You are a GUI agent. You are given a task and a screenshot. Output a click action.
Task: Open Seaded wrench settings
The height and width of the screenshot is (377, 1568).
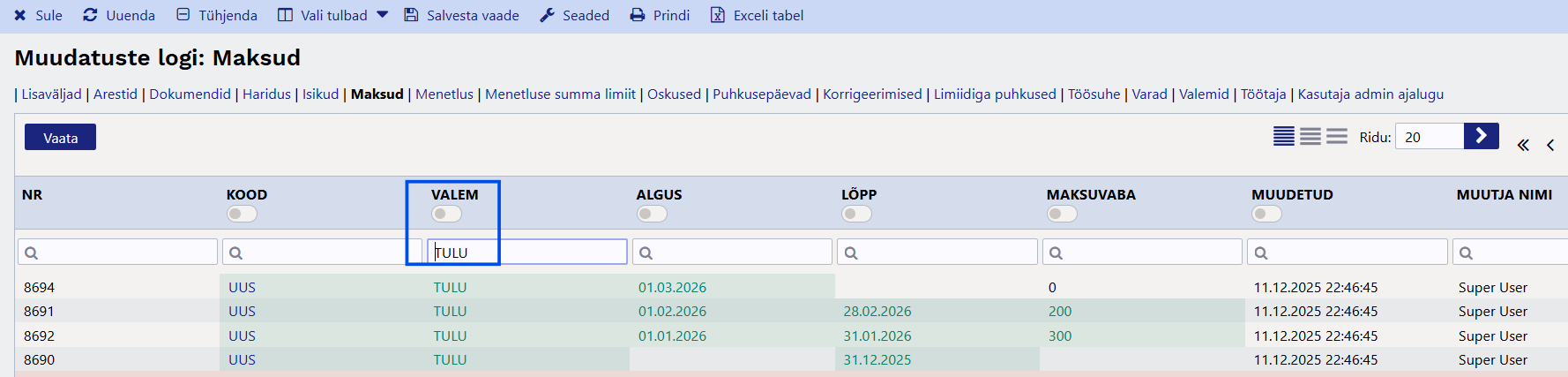pyautogui.click(x=547, y=15)
